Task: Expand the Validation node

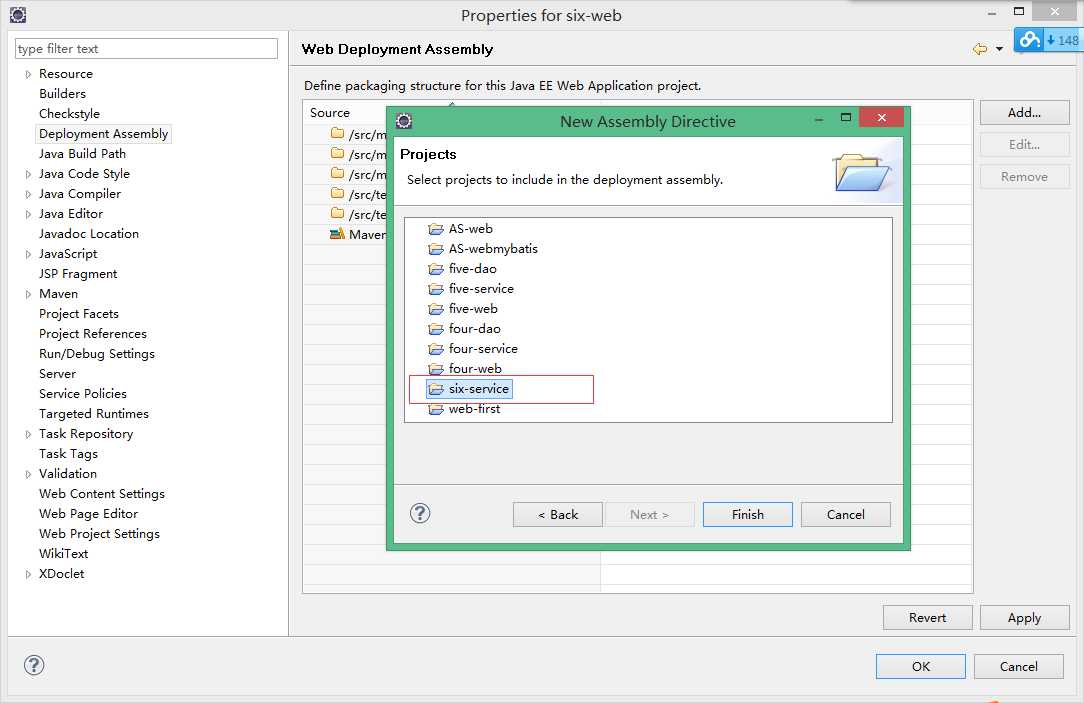Action: 28,474
